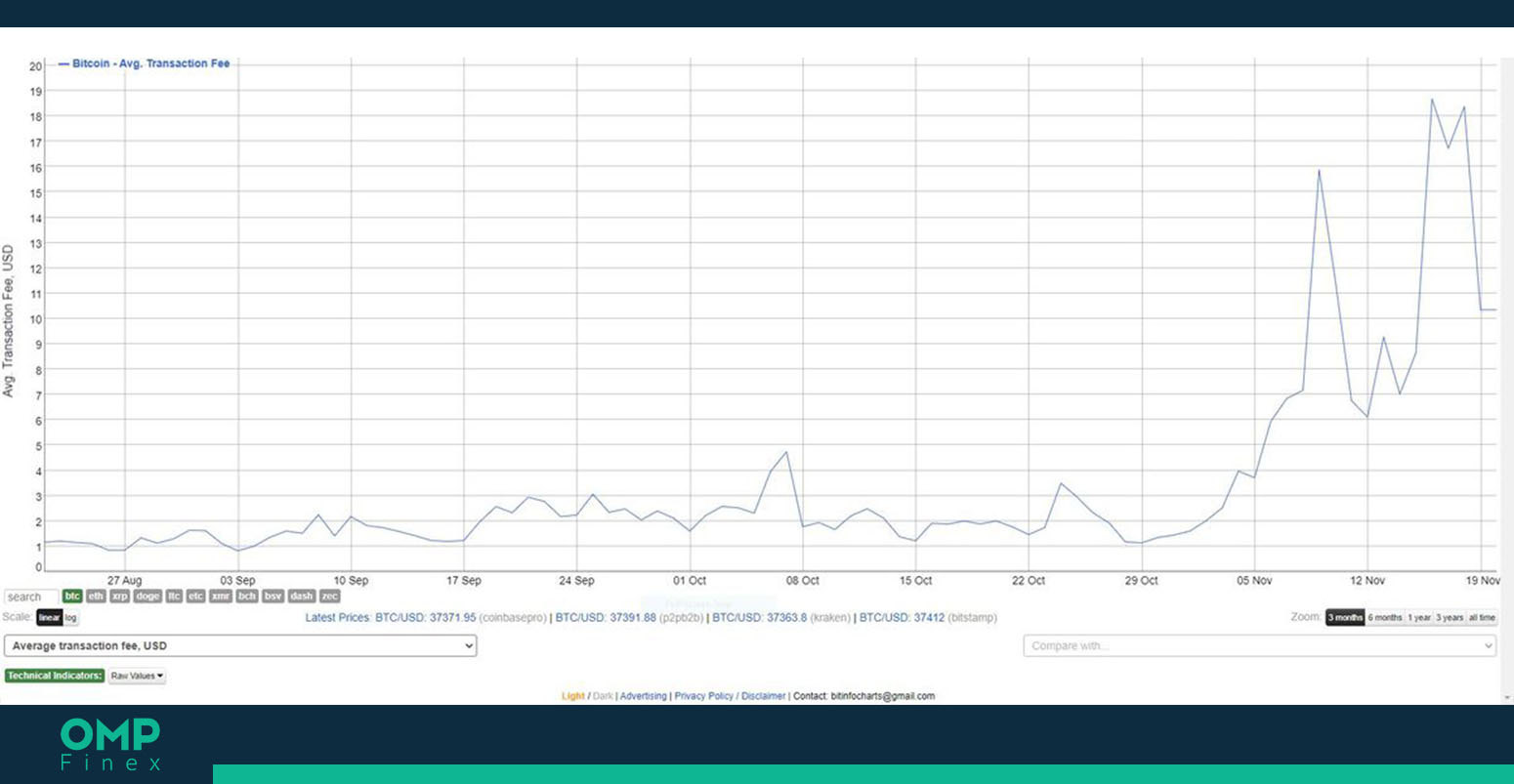Click the '22 Oct' x-axis label
The width and height of the screenshot is (1514, 784).
[1029, 580]
